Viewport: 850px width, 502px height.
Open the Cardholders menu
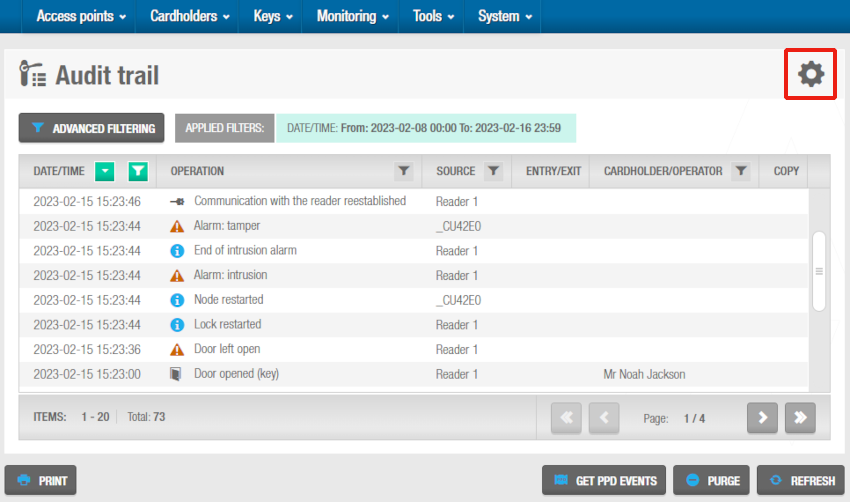pos(189,16)
